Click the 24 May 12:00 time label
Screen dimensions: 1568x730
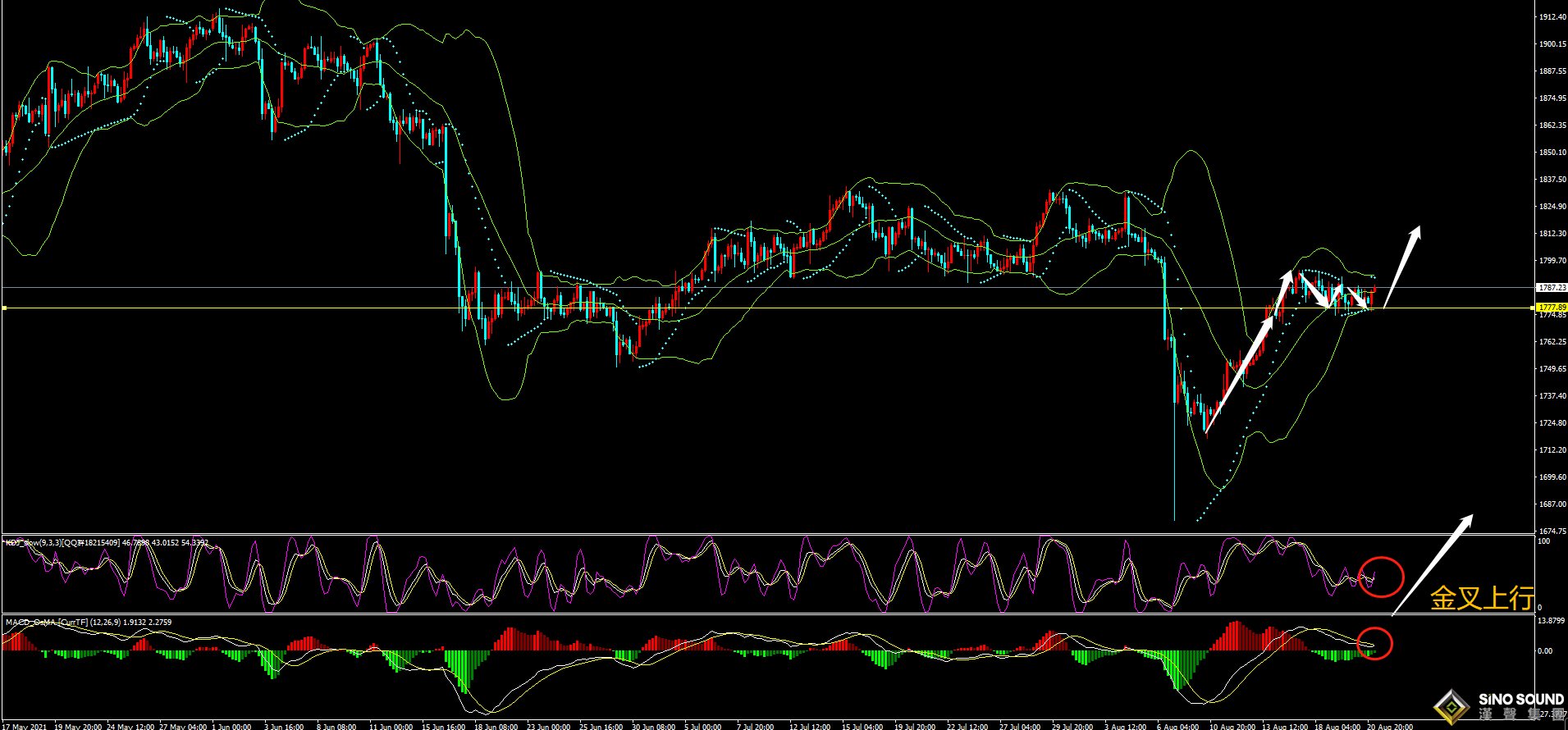tap(130, 726)
